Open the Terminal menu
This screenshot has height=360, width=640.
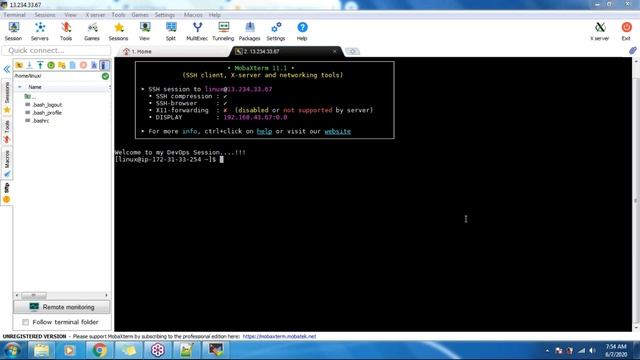14,15
